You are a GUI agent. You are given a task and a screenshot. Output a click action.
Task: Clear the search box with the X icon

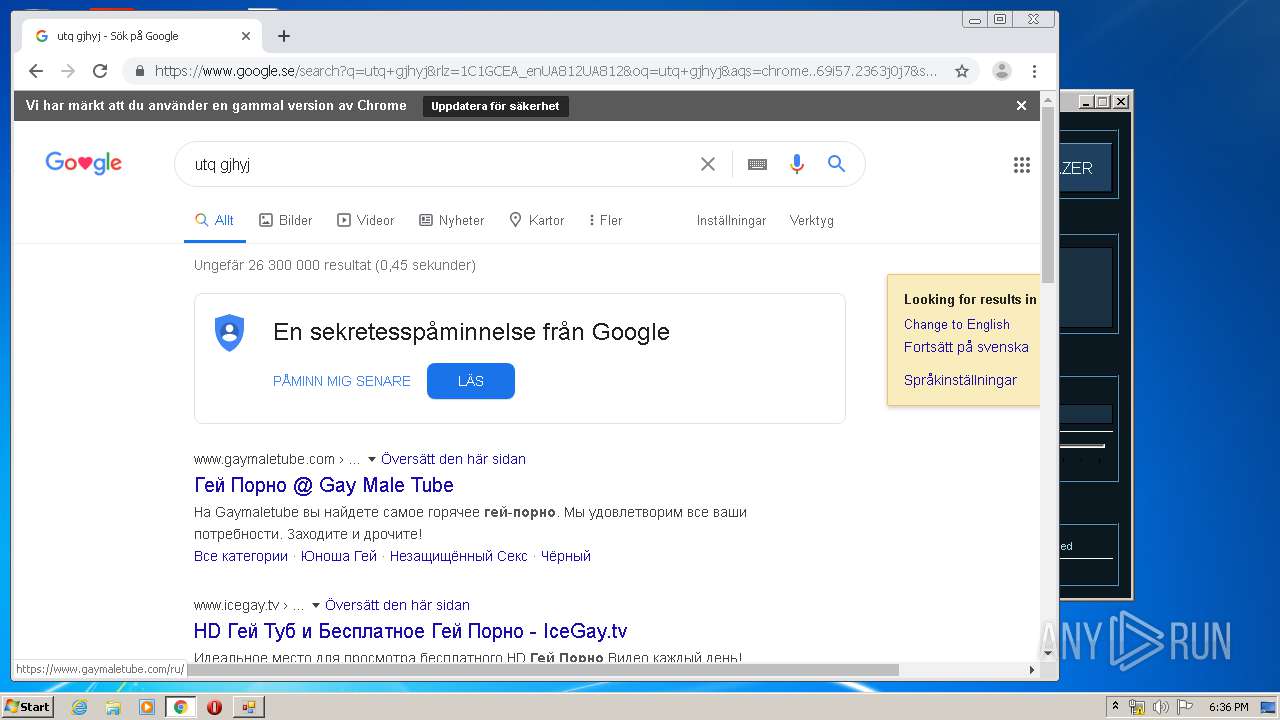coord(708,164)
